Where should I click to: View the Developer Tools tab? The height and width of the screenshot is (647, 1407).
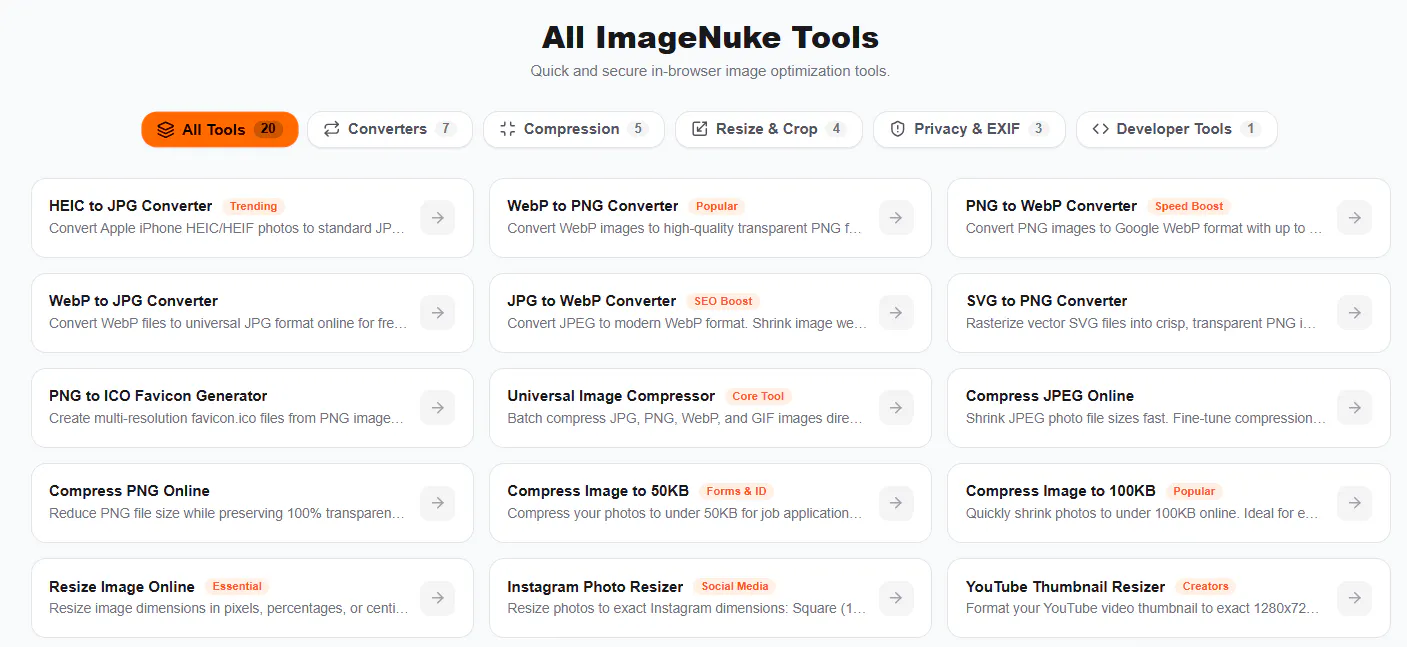pyautogui.click(x=1177, y=129)
